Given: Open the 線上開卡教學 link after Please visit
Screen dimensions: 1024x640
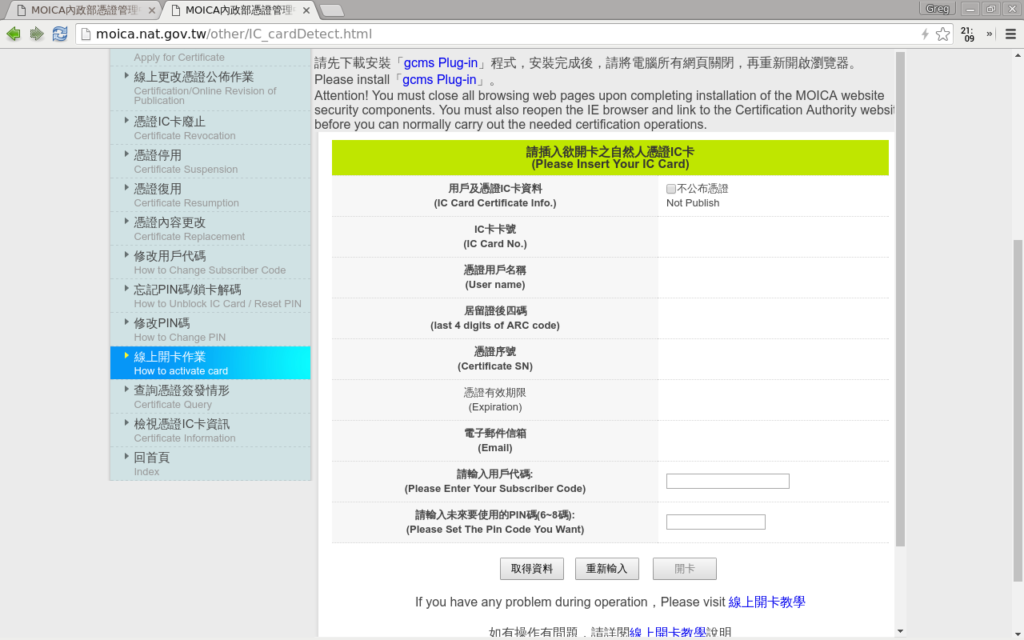Looking at the screenshot, I should [767, 602].
